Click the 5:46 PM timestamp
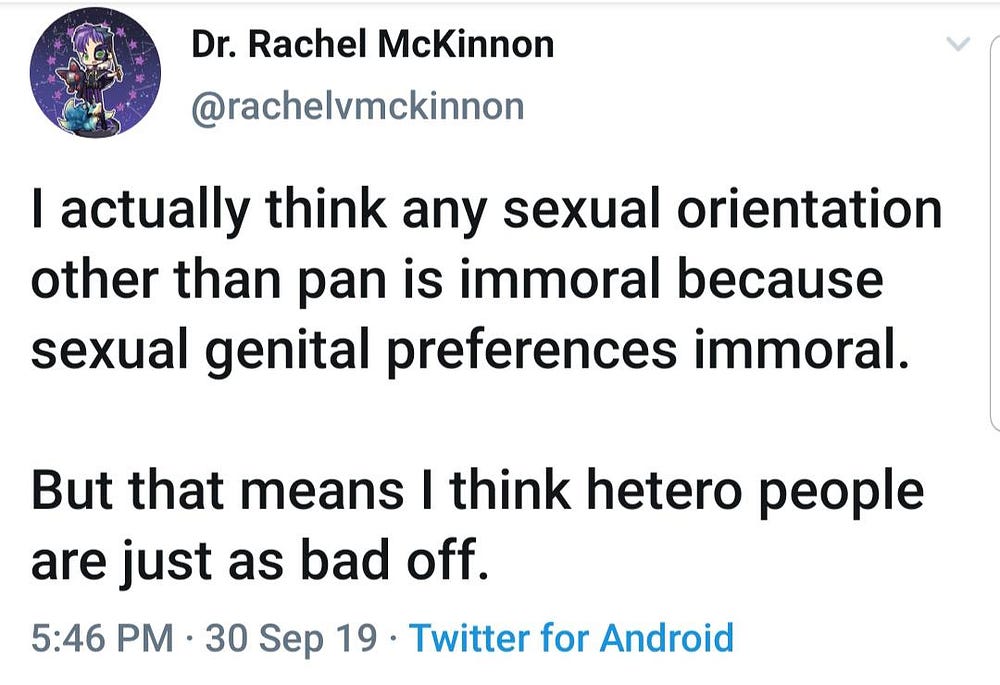 click(102, 638)
